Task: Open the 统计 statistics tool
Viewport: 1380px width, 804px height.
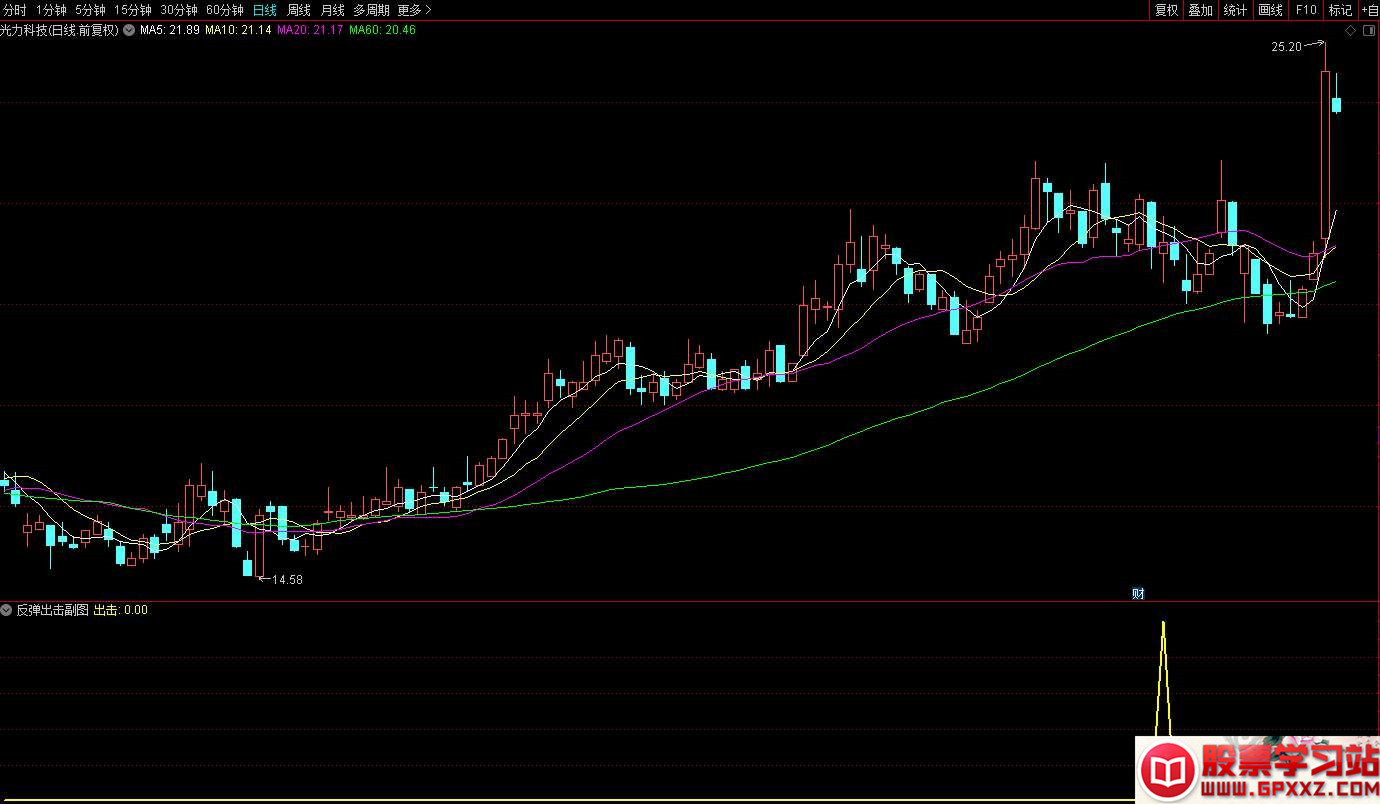Action: [x=1235, y=10]
